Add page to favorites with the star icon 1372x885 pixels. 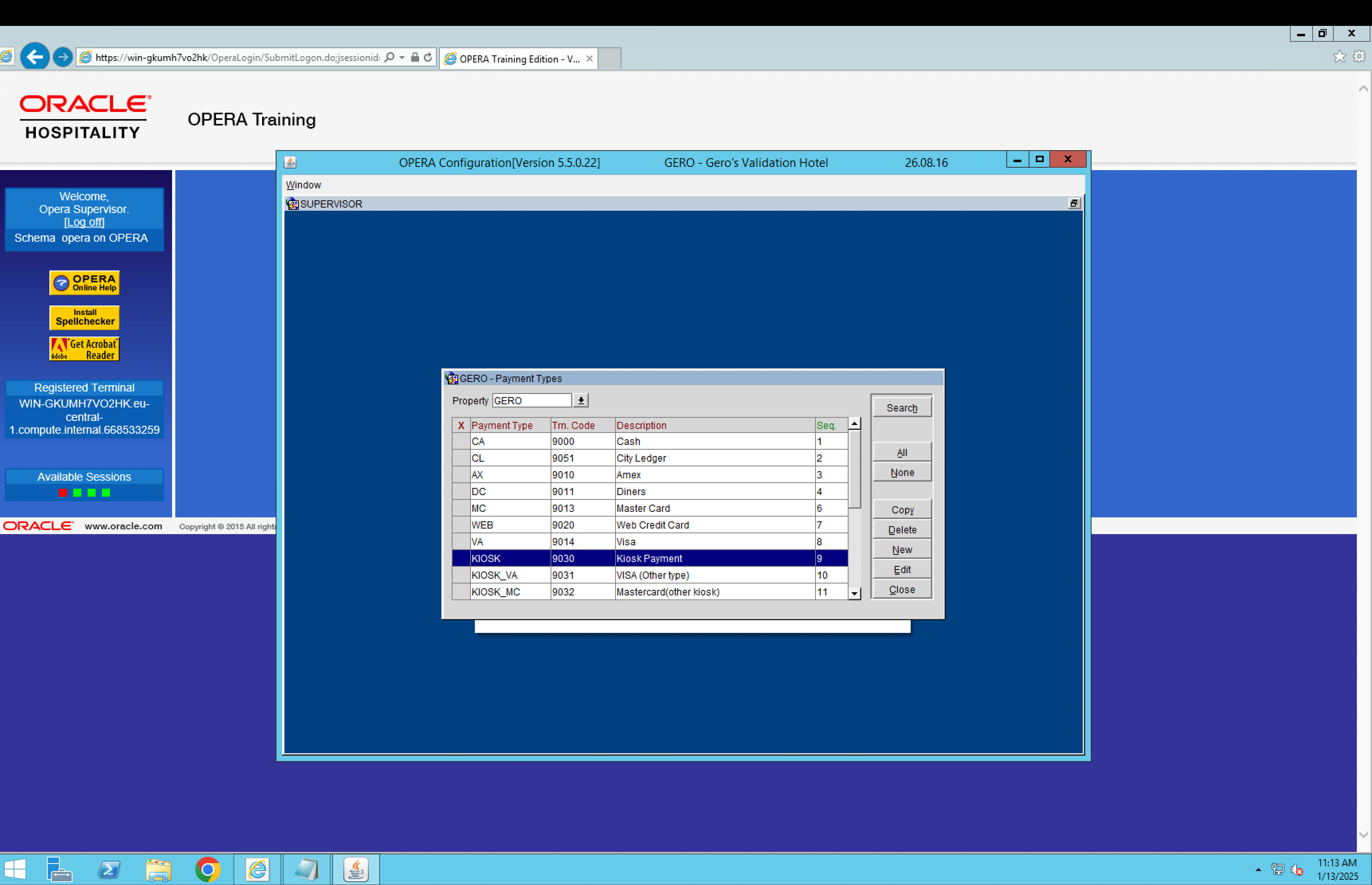pyautogui.click(x=1339, y=56)
